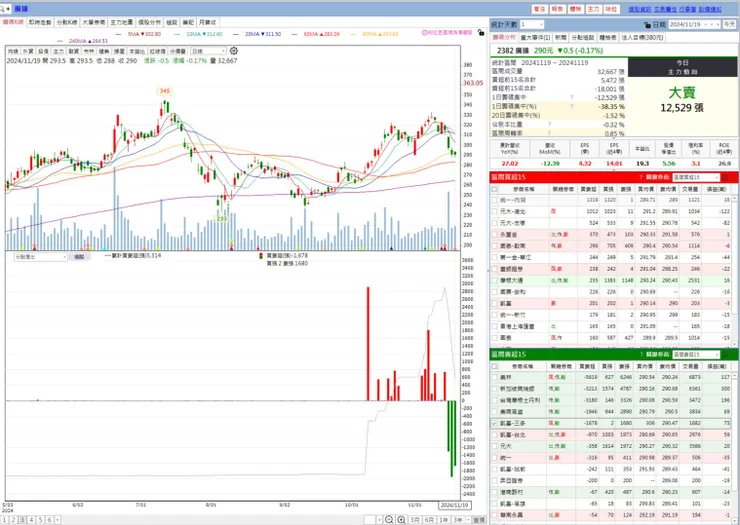The height and width of the screenshot is (525, 740).
Task: Click zoom out magnifier below chart
Action: click(x=389, y=519)
